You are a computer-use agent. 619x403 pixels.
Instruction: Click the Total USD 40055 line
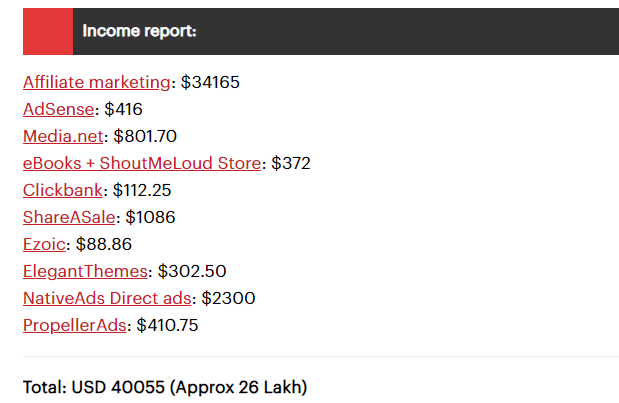pyautogui.click(x=165, y=387)
